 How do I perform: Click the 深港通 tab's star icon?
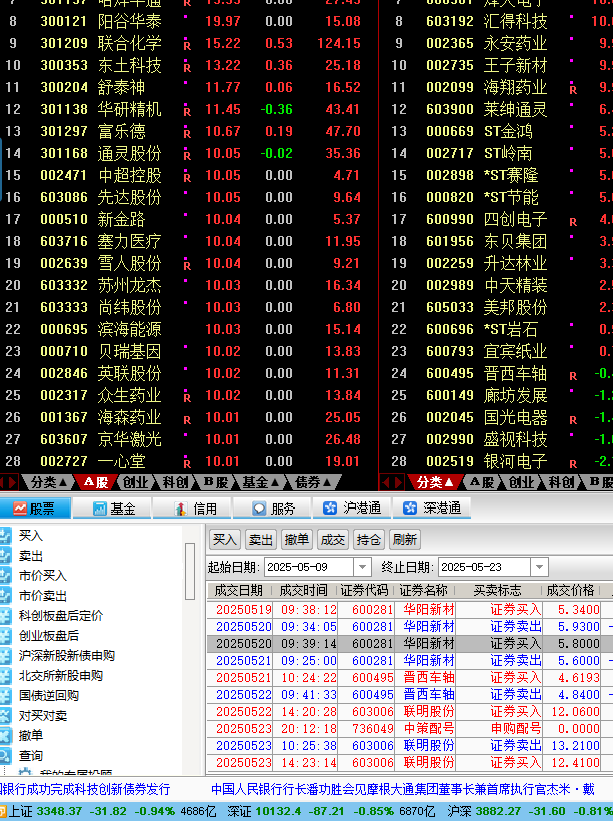[410, 508]
